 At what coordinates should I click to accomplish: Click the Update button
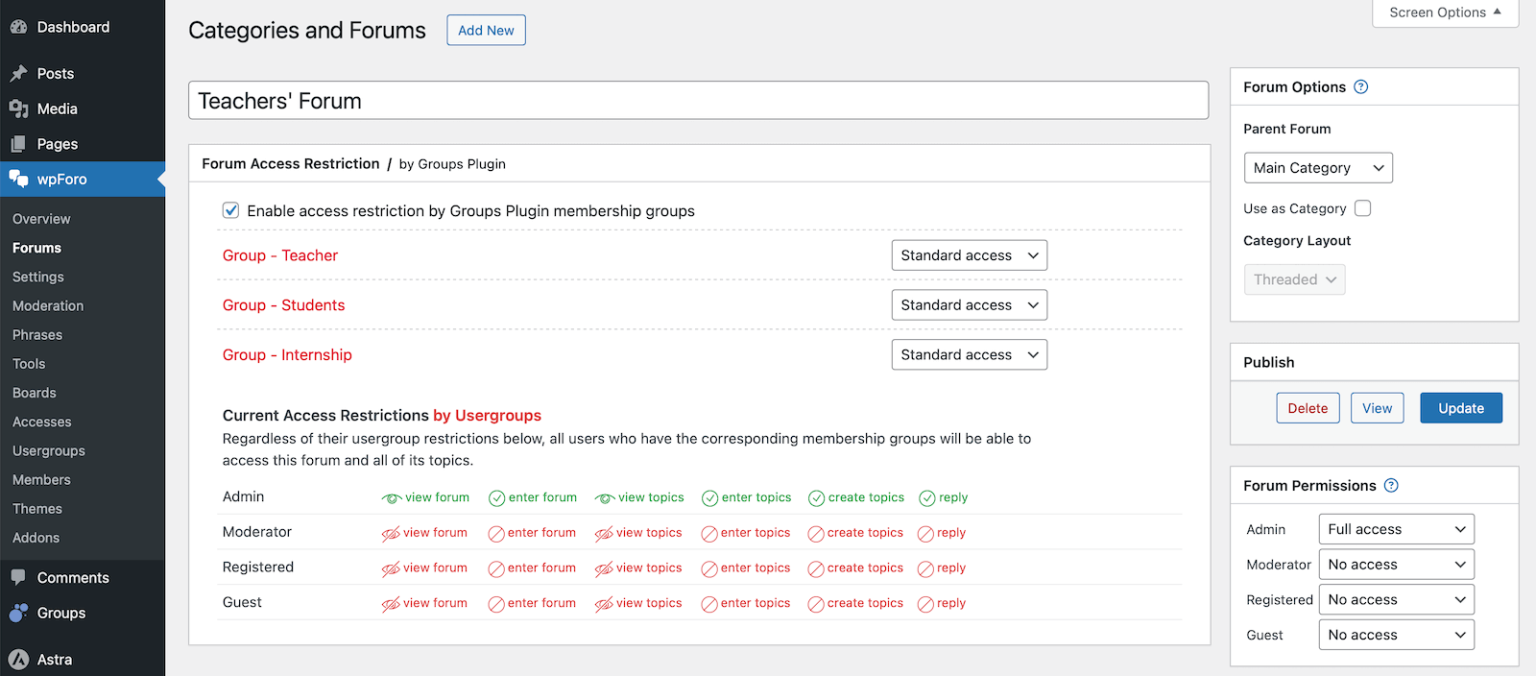point(1461,408)
